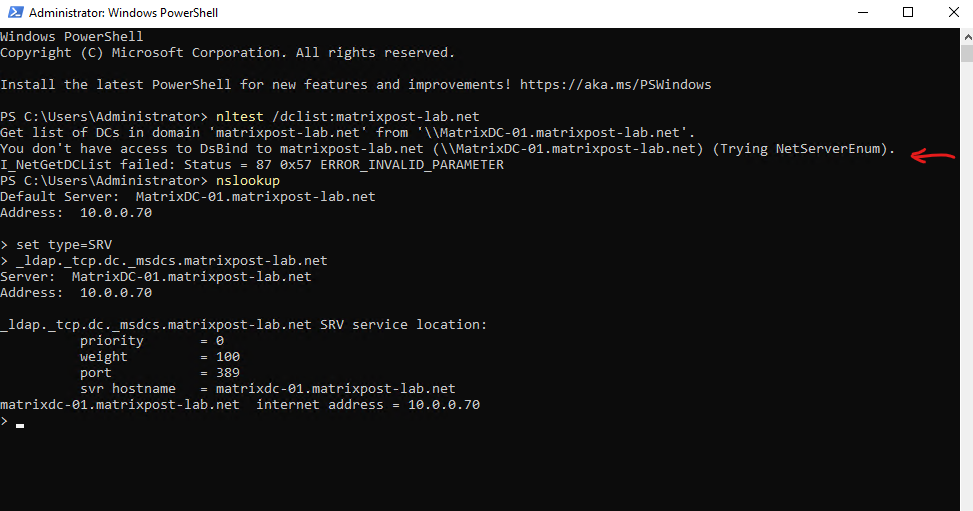Click the 'internet address = 10.0.0.70' text

pos(368,405)
